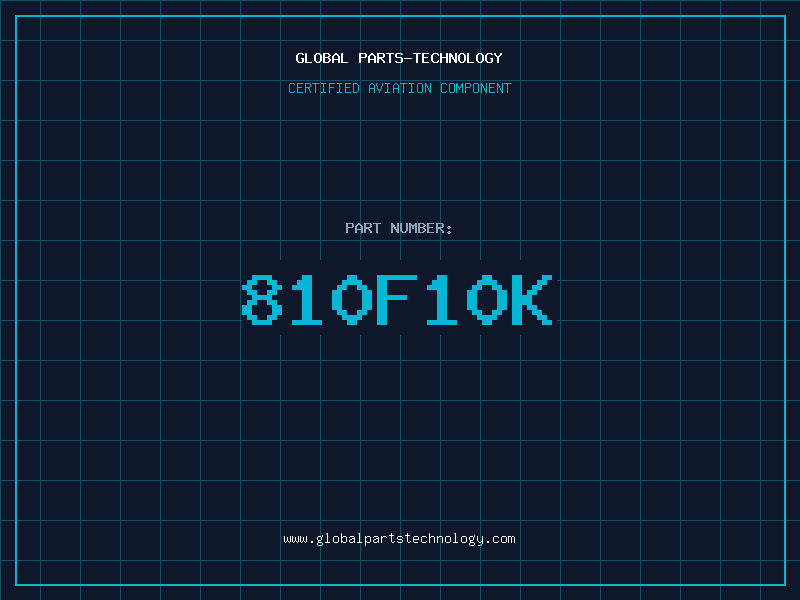The width and height of the screenshot is (800, 600).
Task: Click the 1 directly after the F
Action: (x=441, y=300)
